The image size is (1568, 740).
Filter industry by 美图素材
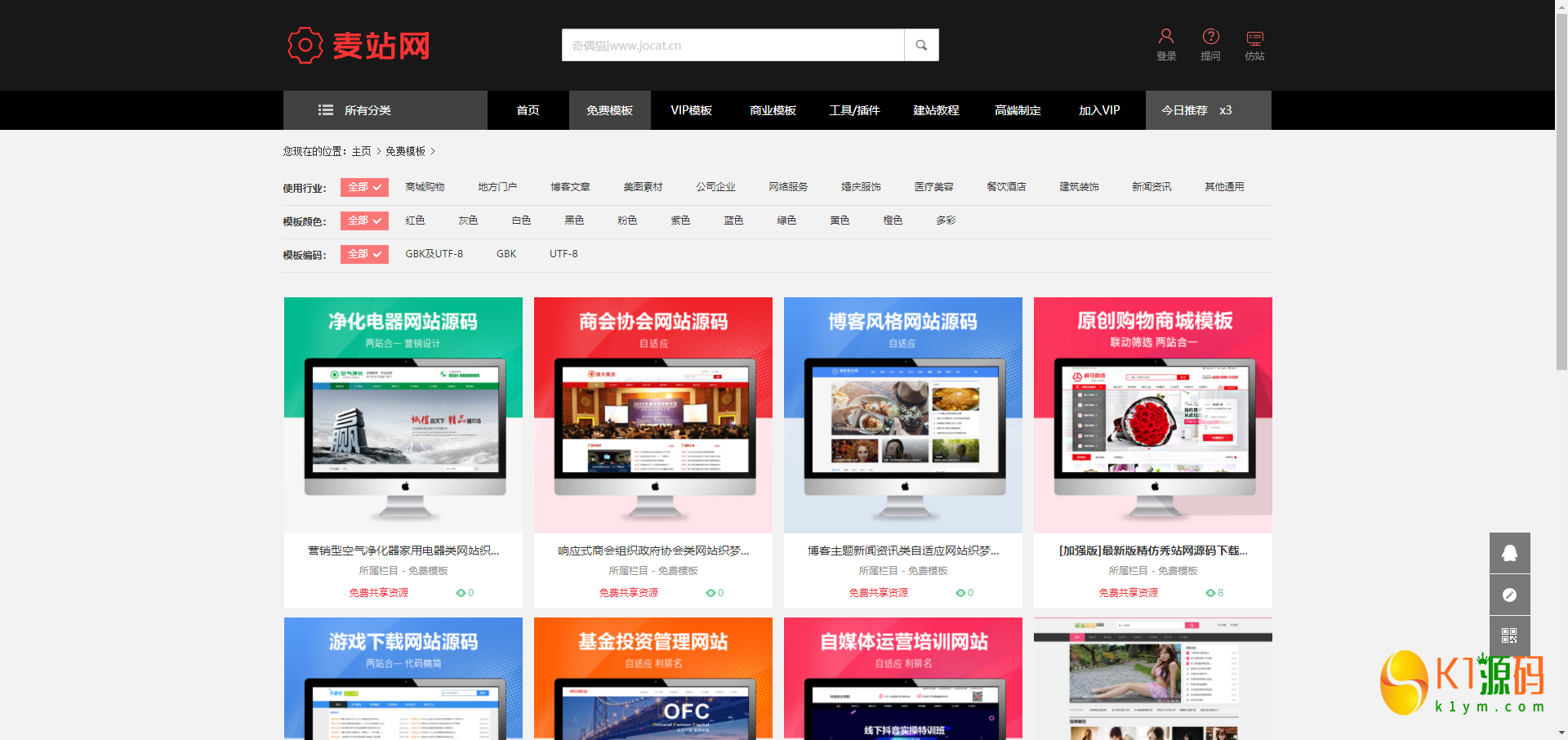click(644, 187)
